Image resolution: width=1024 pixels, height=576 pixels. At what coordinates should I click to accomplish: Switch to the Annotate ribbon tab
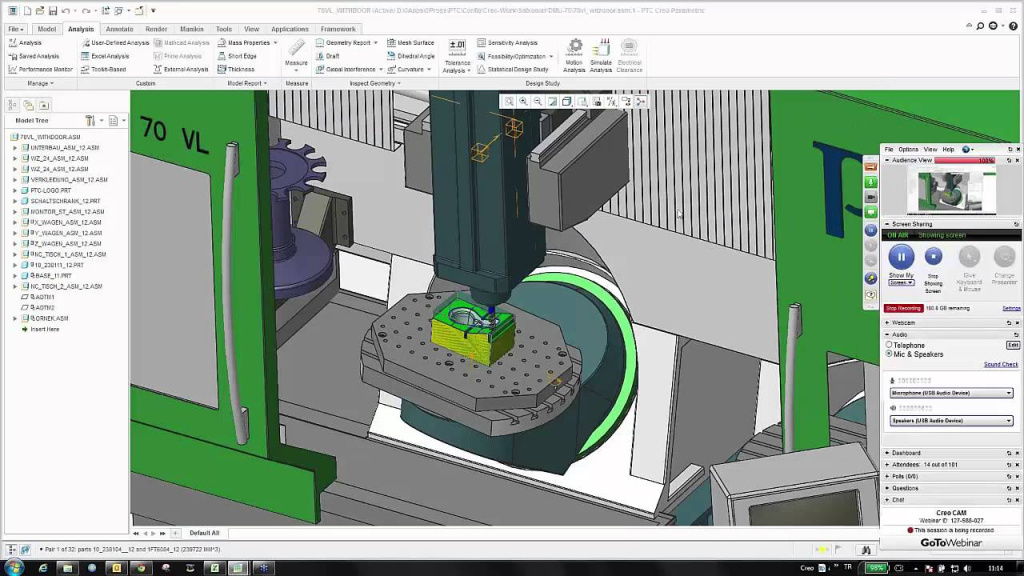point(119,29)
